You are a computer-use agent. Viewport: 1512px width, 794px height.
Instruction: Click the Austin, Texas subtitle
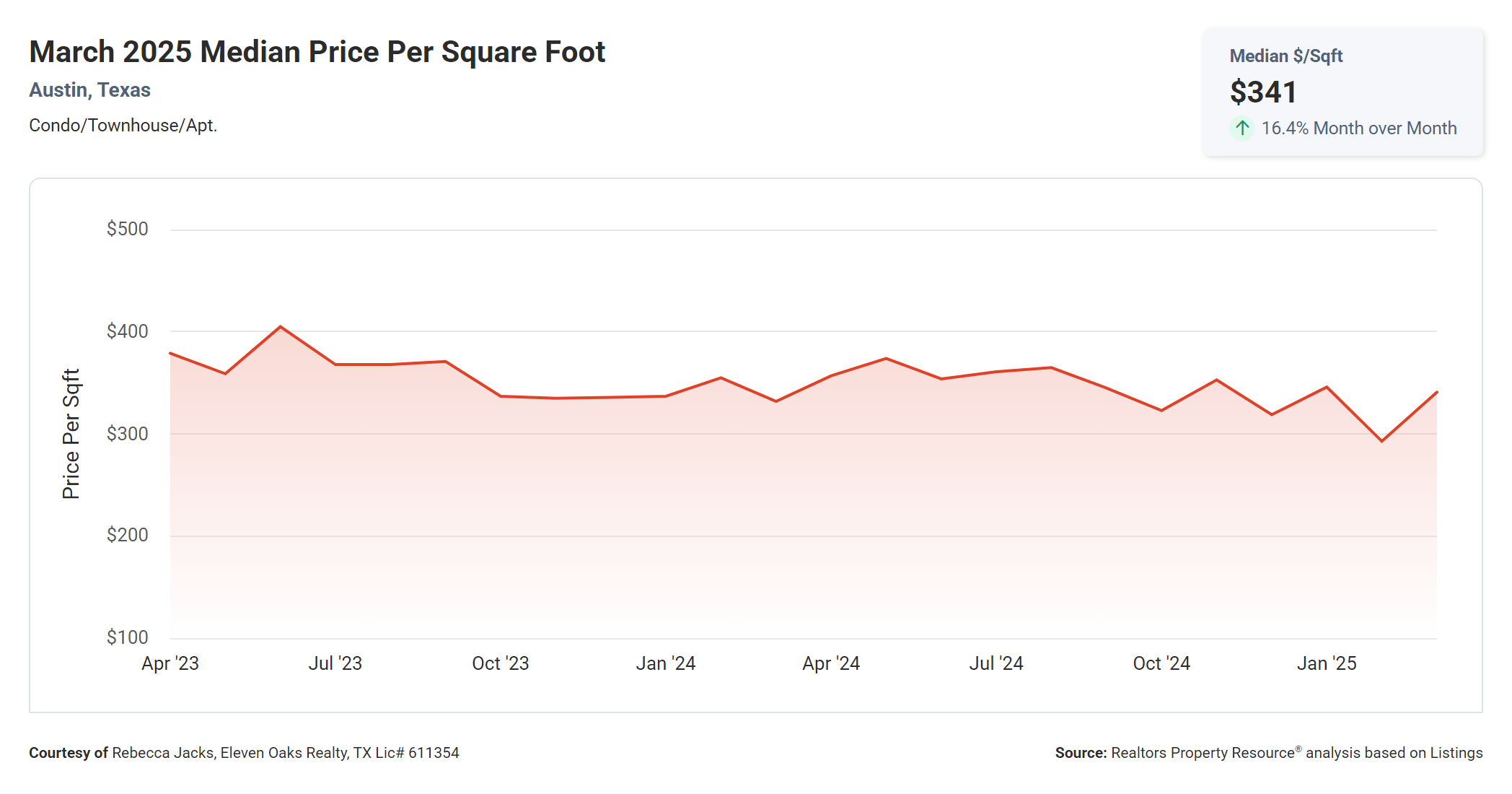tap(89, 90)
